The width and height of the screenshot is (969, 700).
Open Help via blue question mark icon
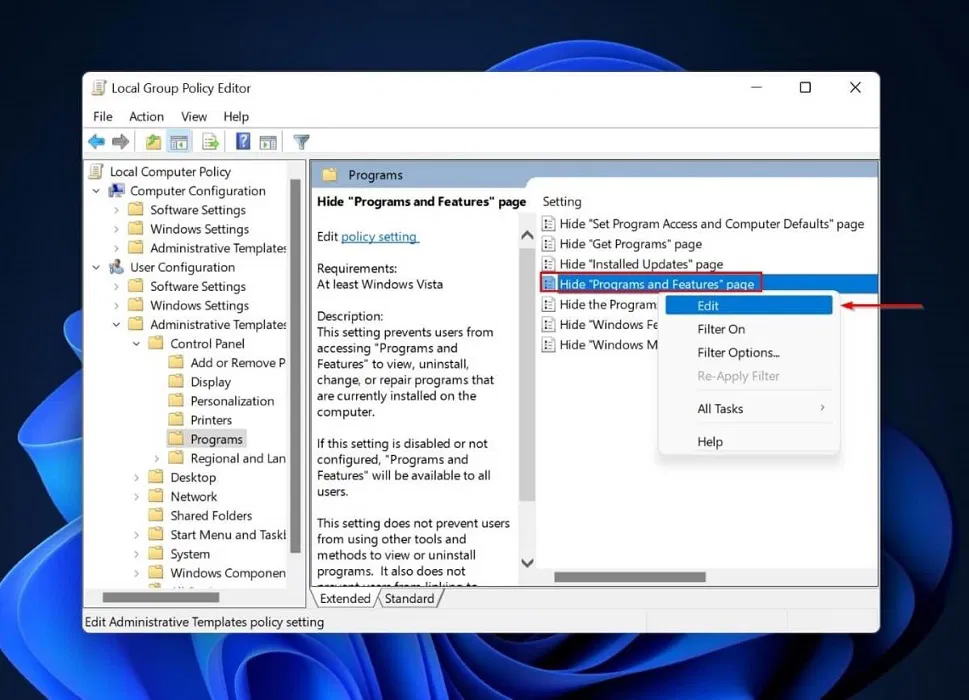(x=243, y=142)
